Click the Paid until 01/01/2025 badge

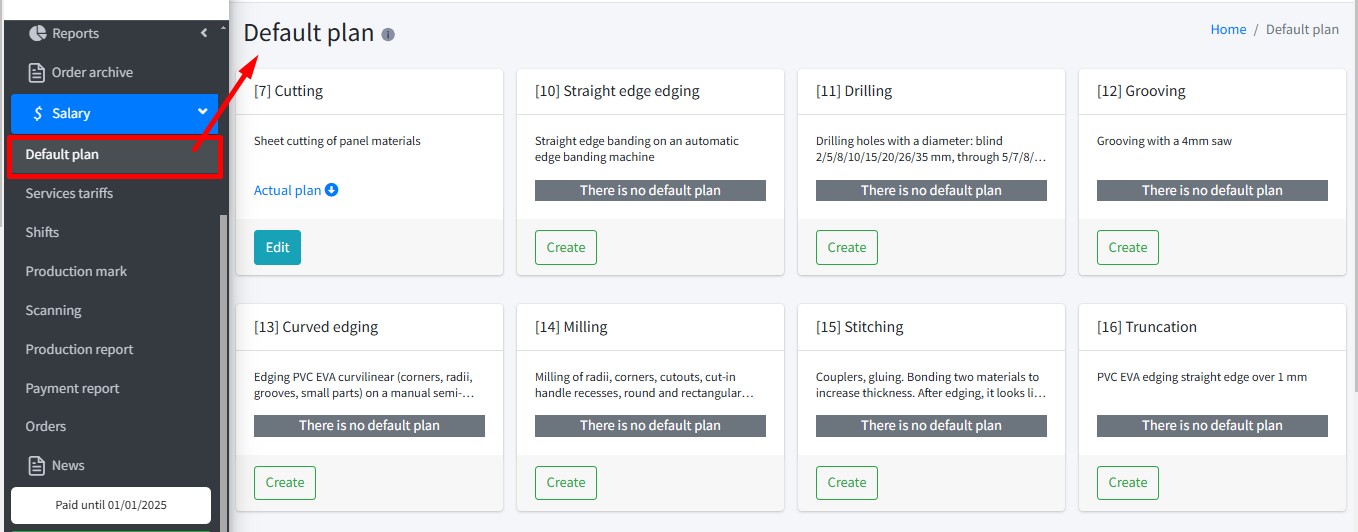tap(110, 505)
